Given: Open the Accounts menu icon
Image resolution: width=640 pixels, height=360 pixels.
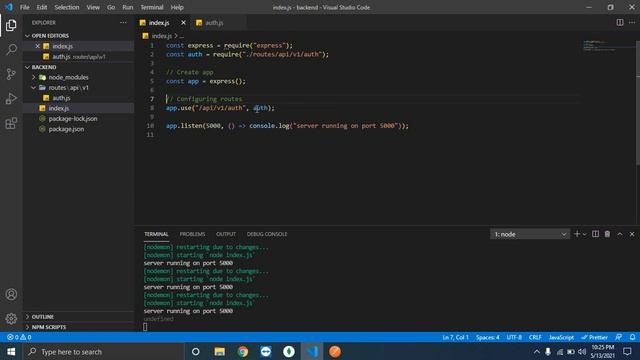Looking at the screenshot, I should tap(11, 294).
